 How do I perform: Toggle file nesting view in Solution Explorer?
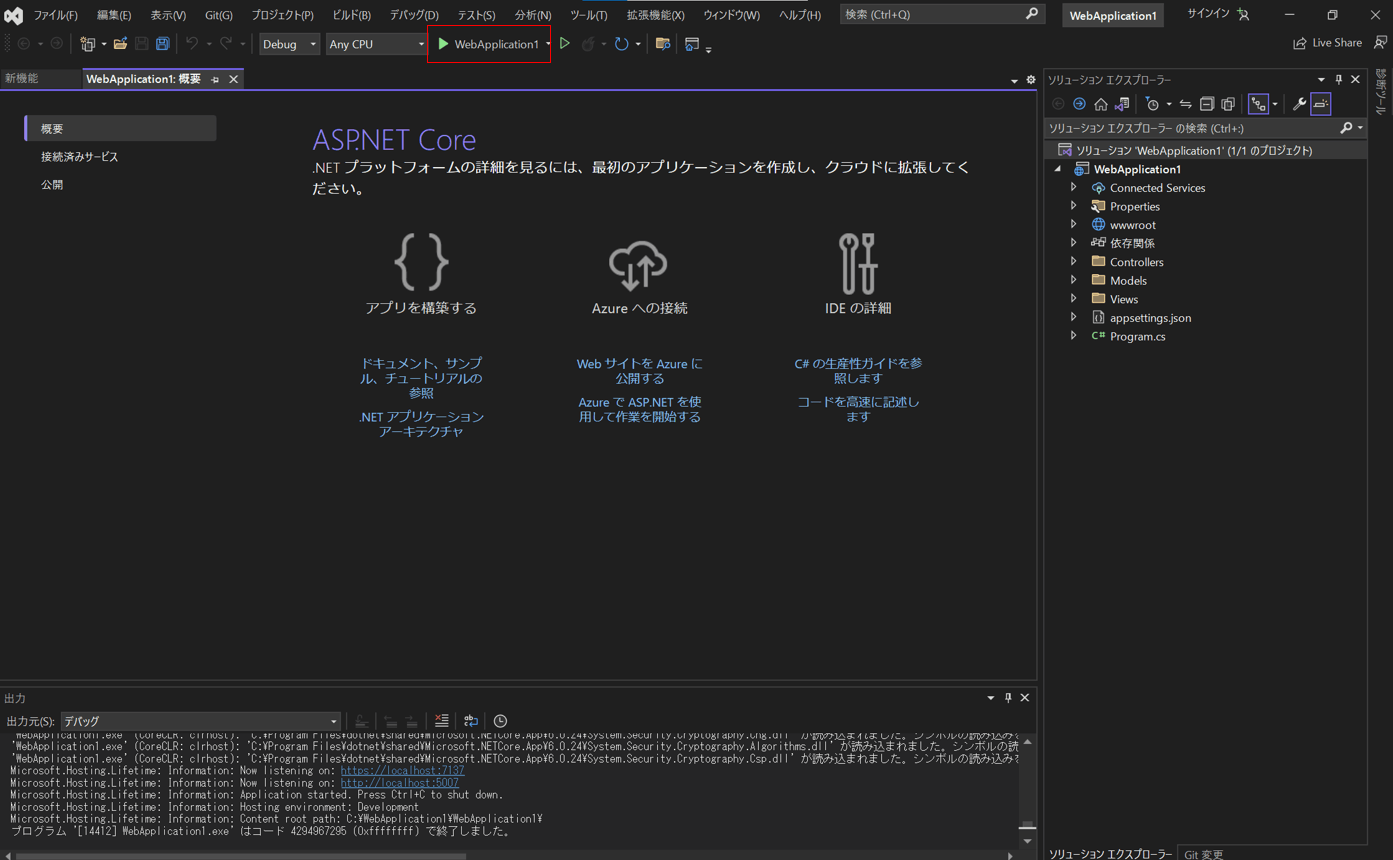1258,104
